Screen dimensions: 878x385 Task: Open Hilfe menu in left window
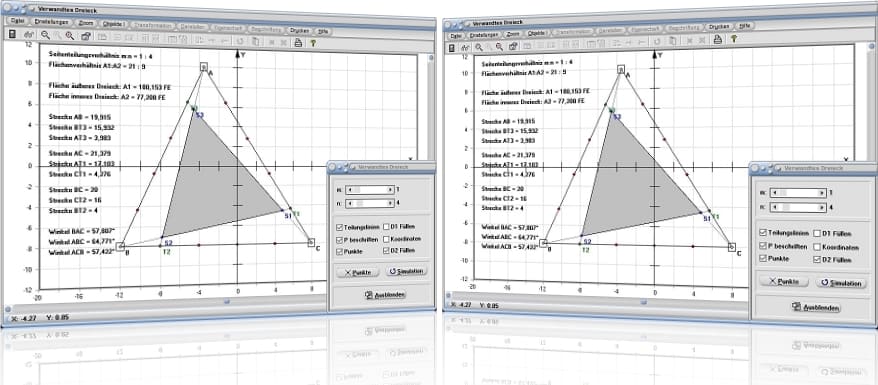pos(323,31)
